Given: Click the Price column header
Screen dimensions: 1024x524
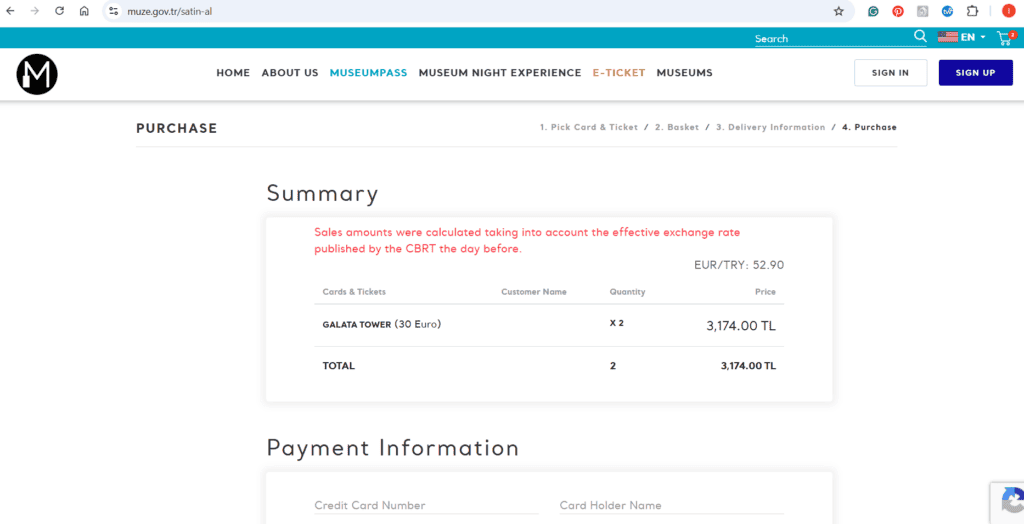Looking at the screenshot, I should point(765,292).
